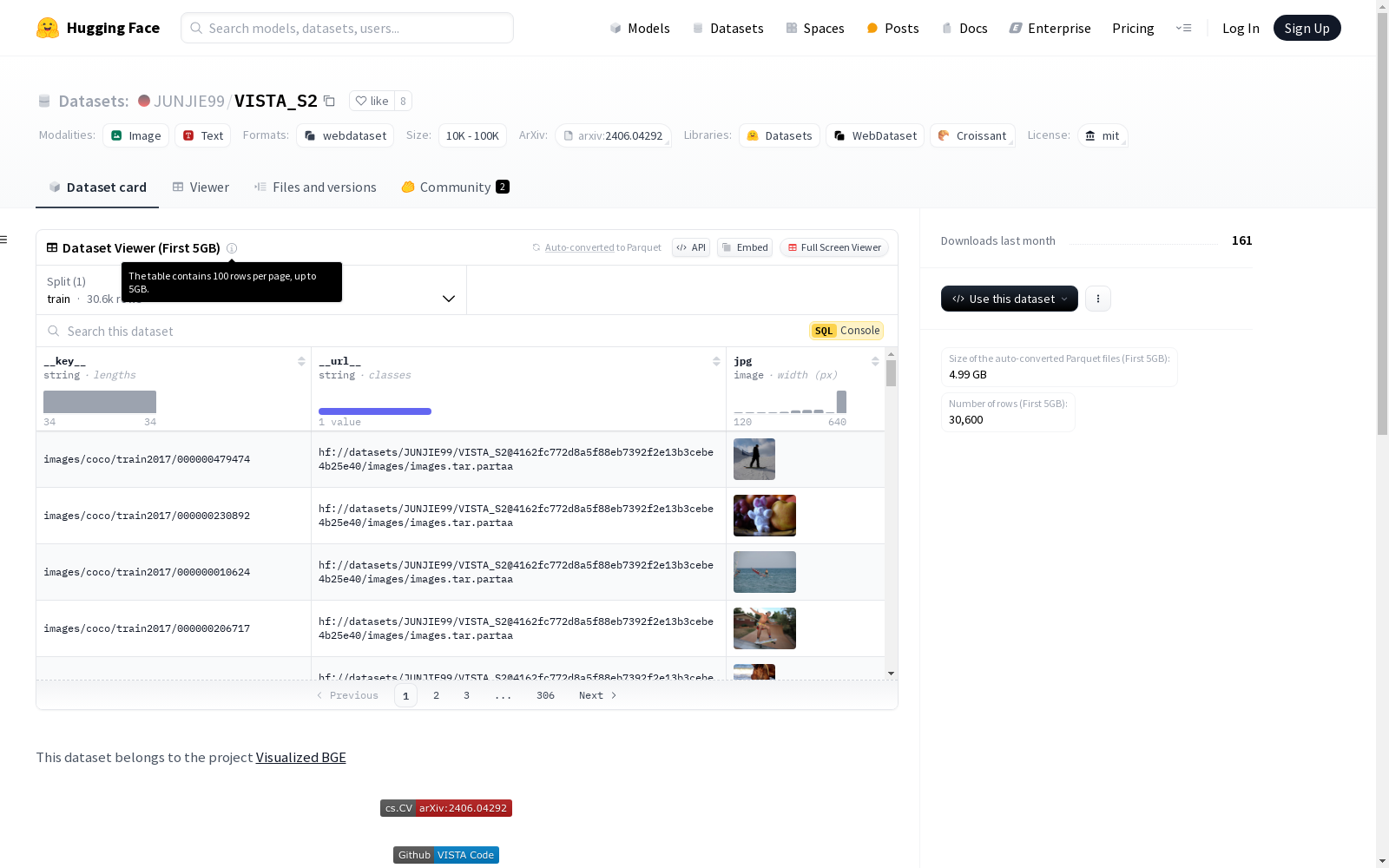The height and width of the screenshot is (868, 1389).
Task: Open thumbnail for image 000000230892
Action: [765, 516]
